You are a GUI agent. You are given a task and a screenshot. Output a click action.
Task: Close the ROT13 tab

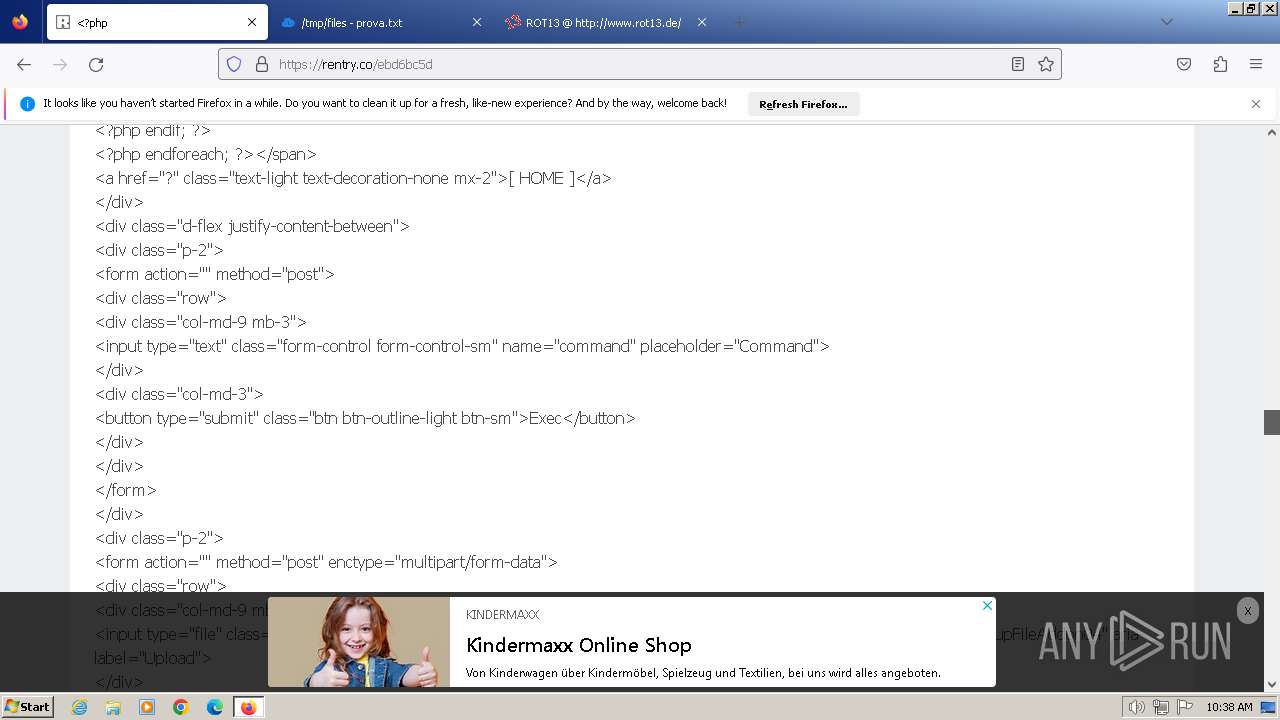click(x=702, y=22)
